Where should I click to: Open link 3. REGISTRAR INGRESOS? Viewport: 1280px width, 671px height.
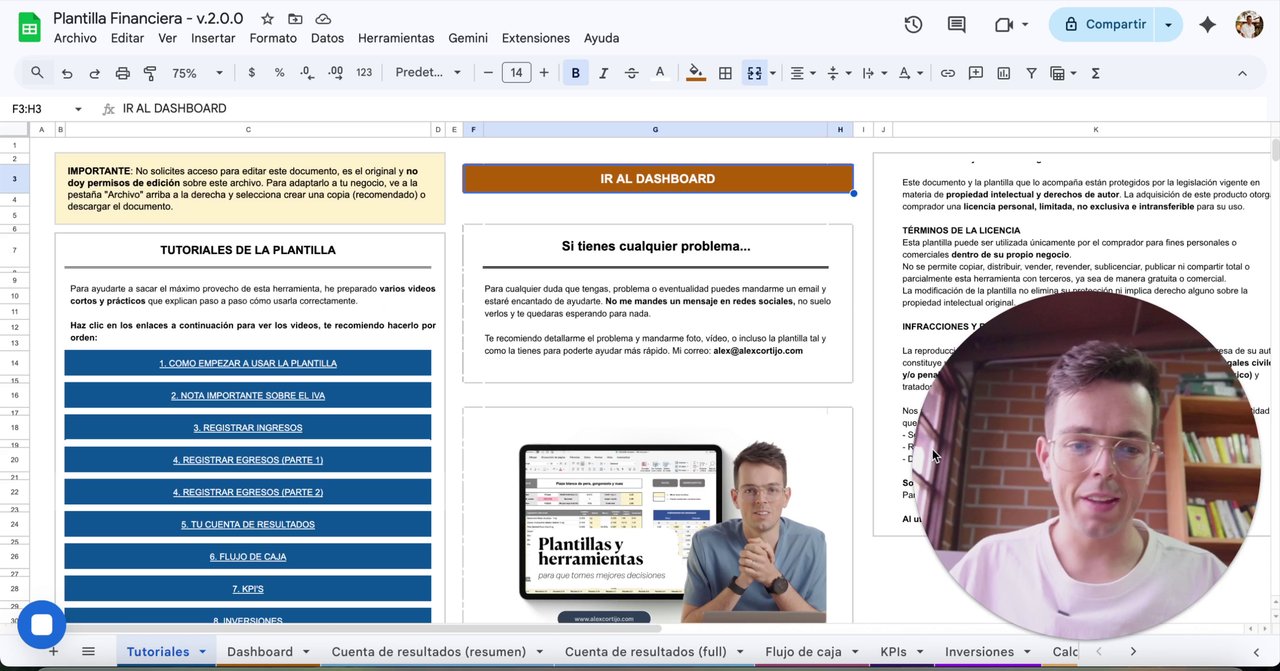(247, 428)
